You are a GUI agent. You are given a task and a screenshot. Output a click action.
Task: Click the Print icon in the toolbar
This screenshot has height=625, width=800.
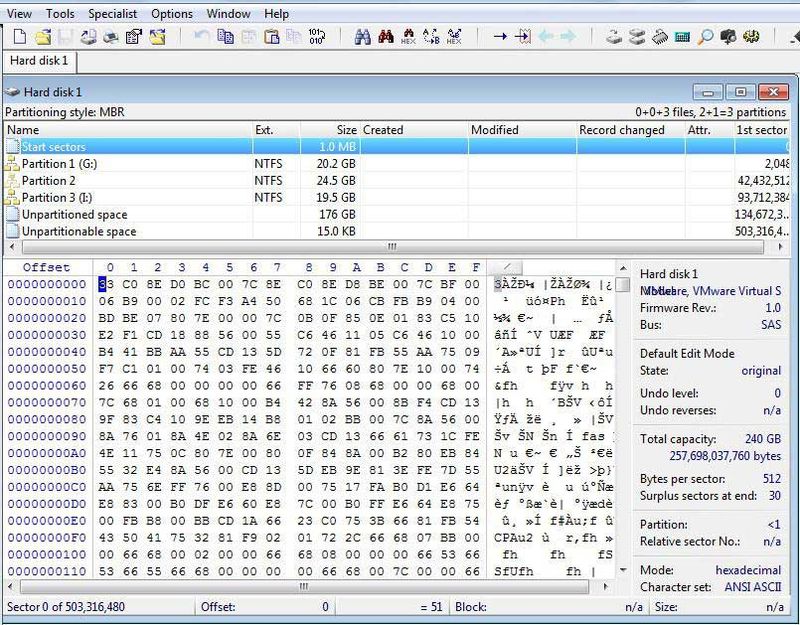click(x=111, y=36)
